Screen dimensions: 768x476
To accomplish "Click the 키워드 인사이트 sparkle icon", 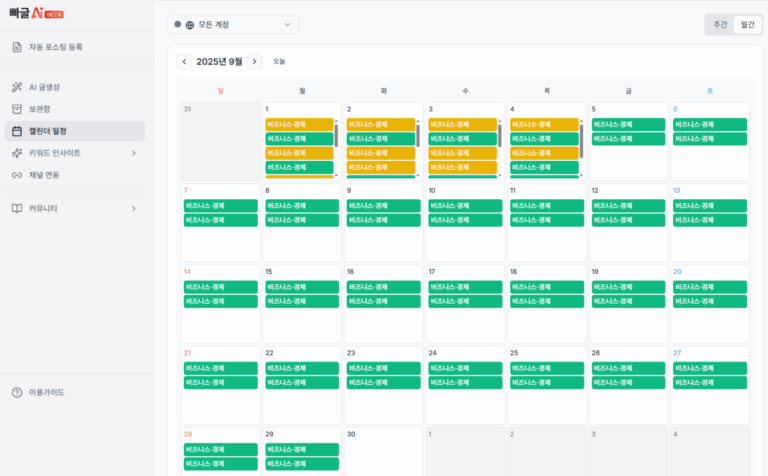I will pyautogui.click(x=17, y=153).
